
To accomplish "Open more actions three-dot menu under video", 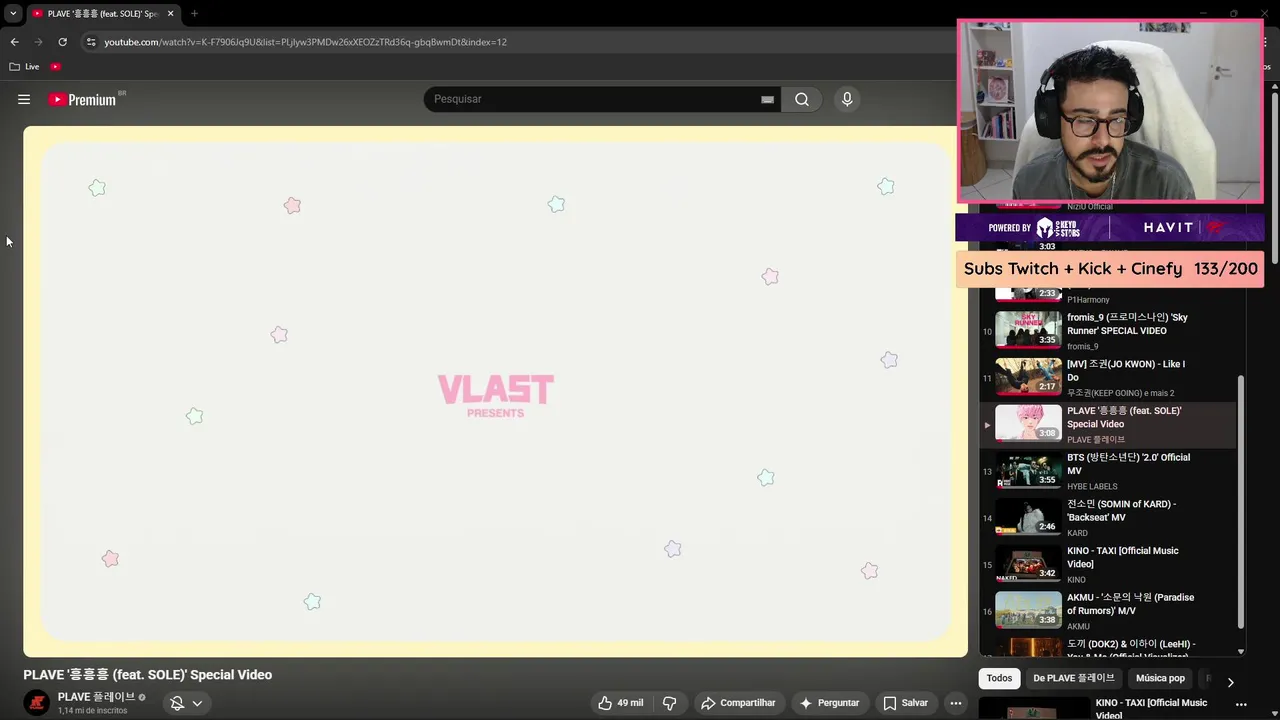I will (x=956, y=703).
